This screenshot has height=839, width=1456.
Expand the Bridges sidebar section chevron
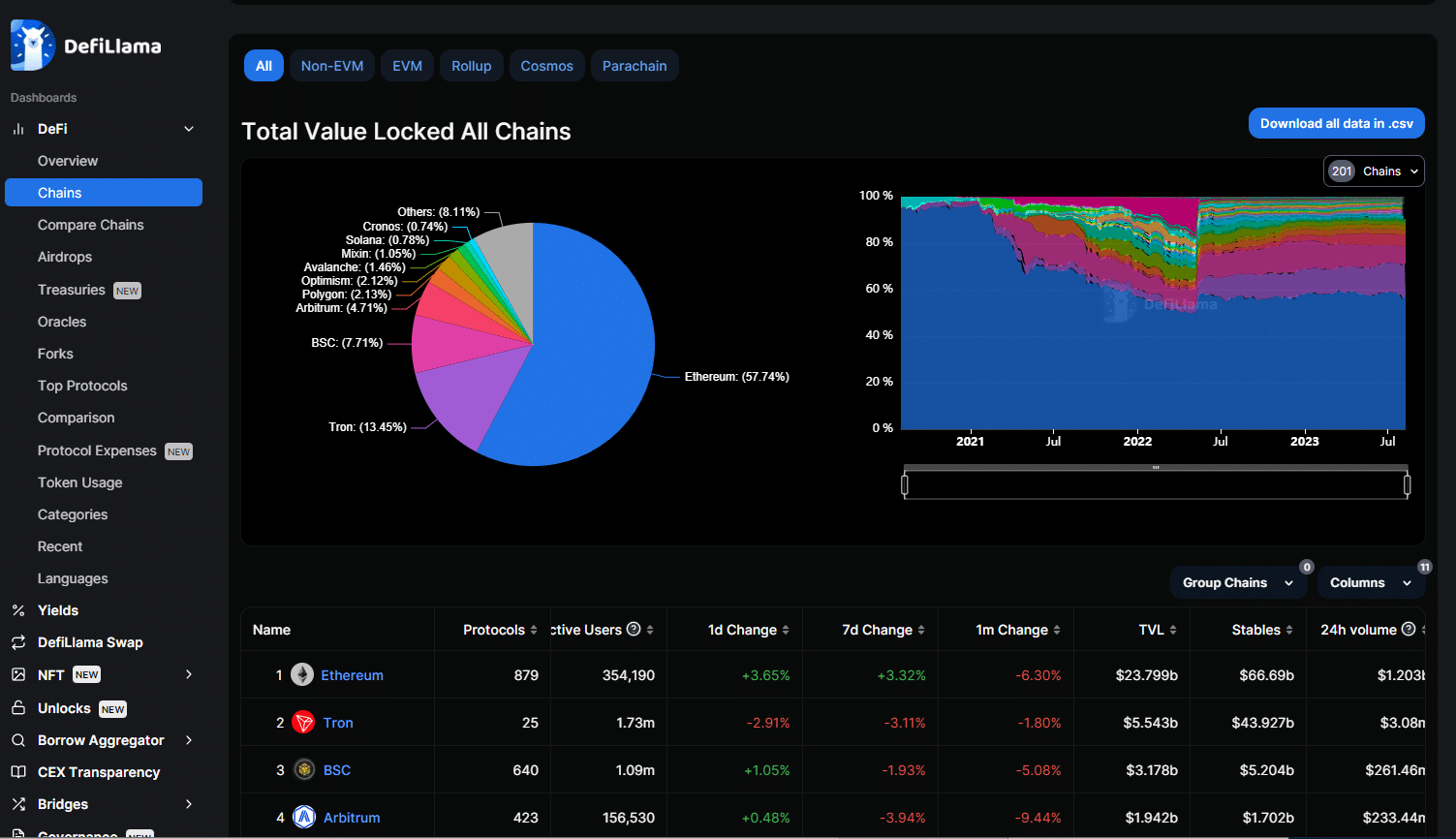coord(189,804)
